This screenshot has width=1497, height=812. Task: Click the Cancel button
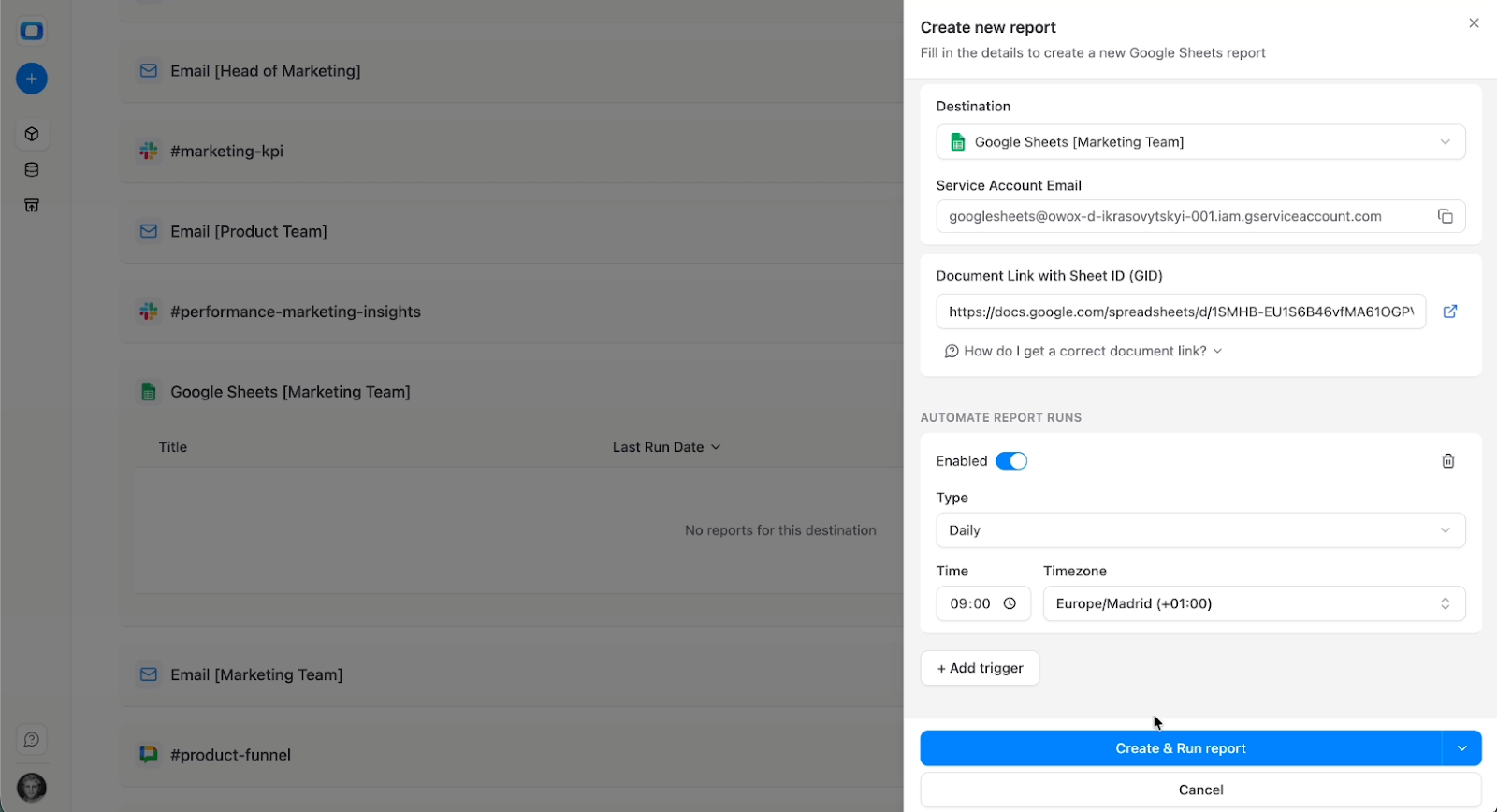[x=1200, y=790]
